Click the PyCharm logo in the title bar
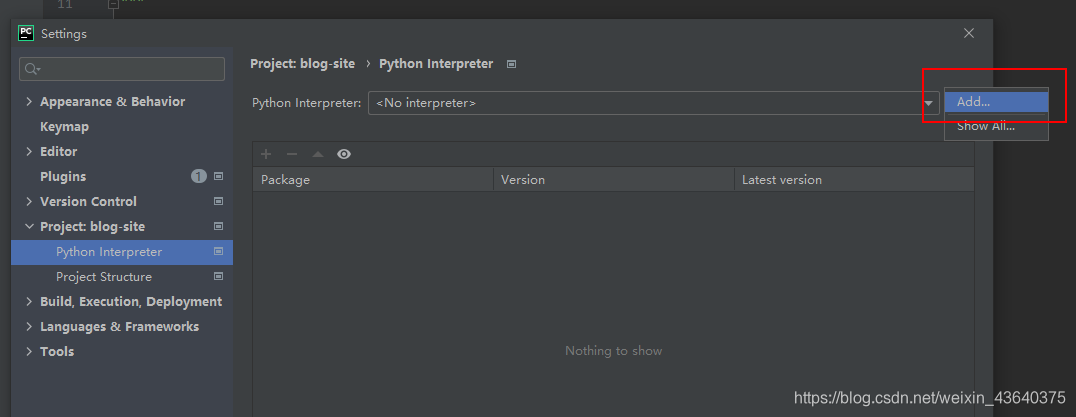Screen dimensions: 1076x417 tap(26, 33)
